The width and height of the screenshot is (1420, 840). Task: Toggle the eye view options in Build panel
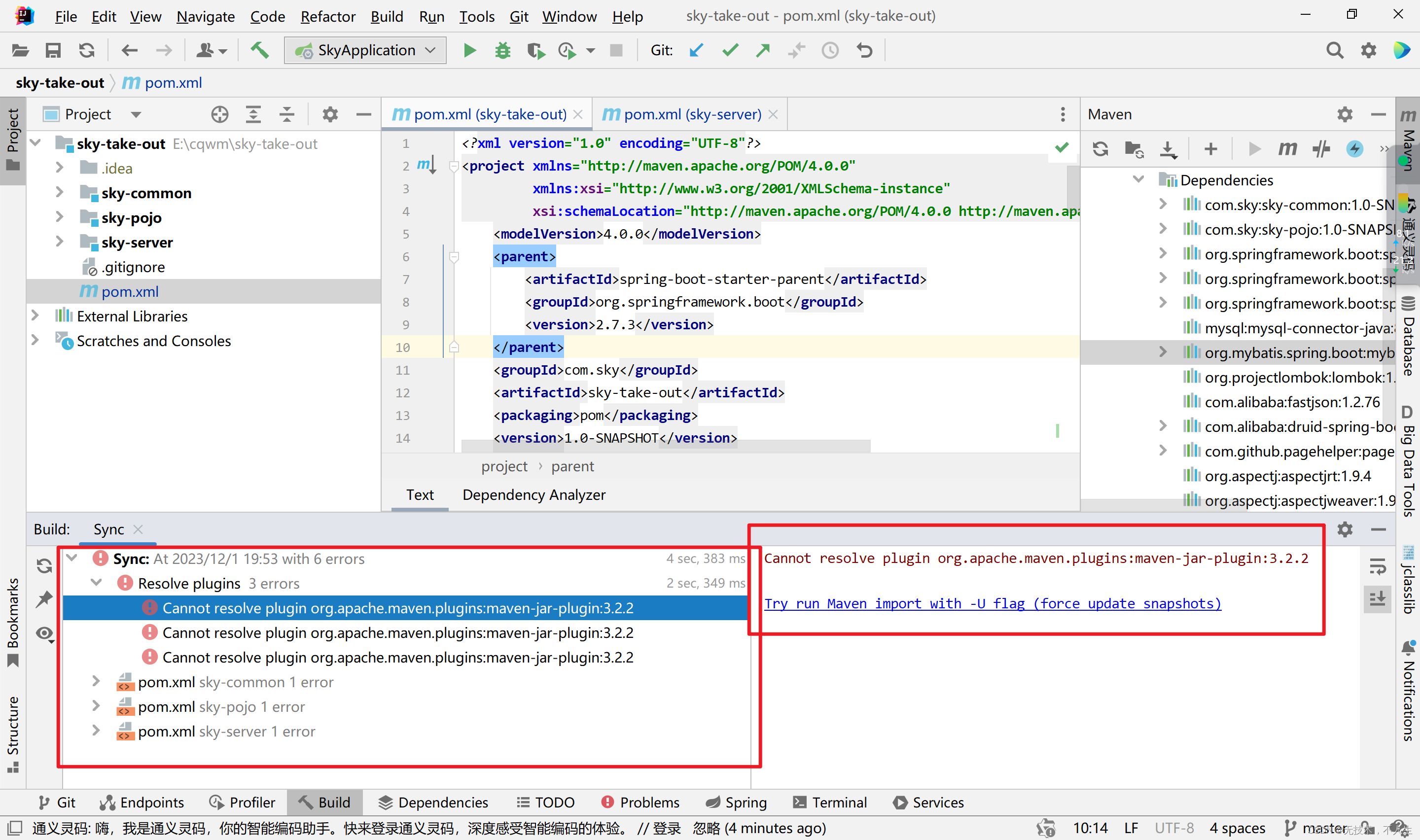[45, 633]
